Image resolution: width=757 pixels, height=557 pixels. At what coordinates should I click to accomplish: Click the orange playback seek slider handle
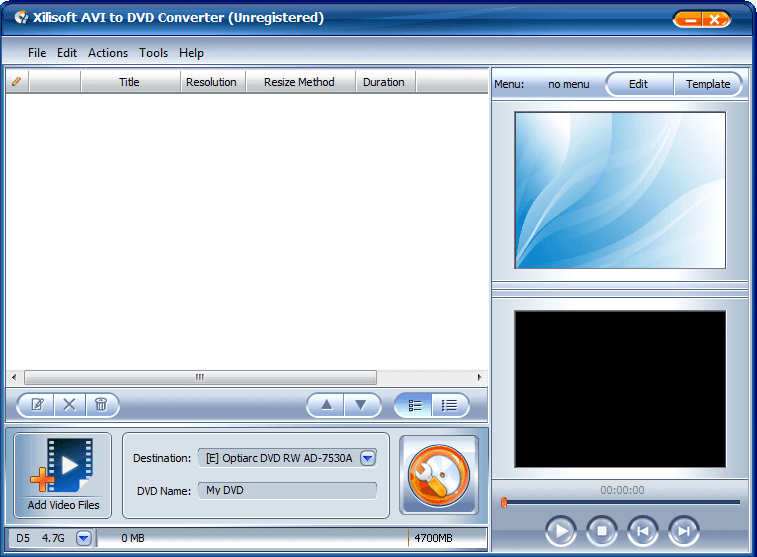click(x=504, y=502)
